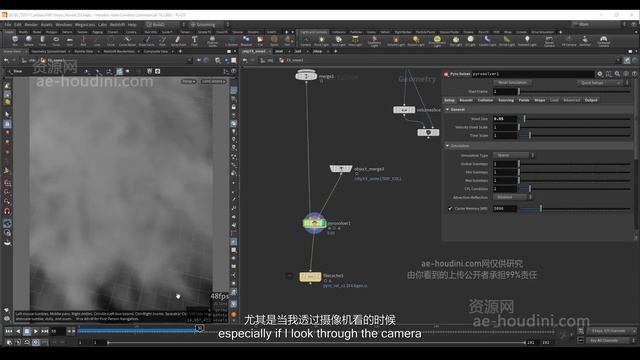Switch to the Fields tab
This screenshot has width=640, height=360.
click(x=524, y=100)
